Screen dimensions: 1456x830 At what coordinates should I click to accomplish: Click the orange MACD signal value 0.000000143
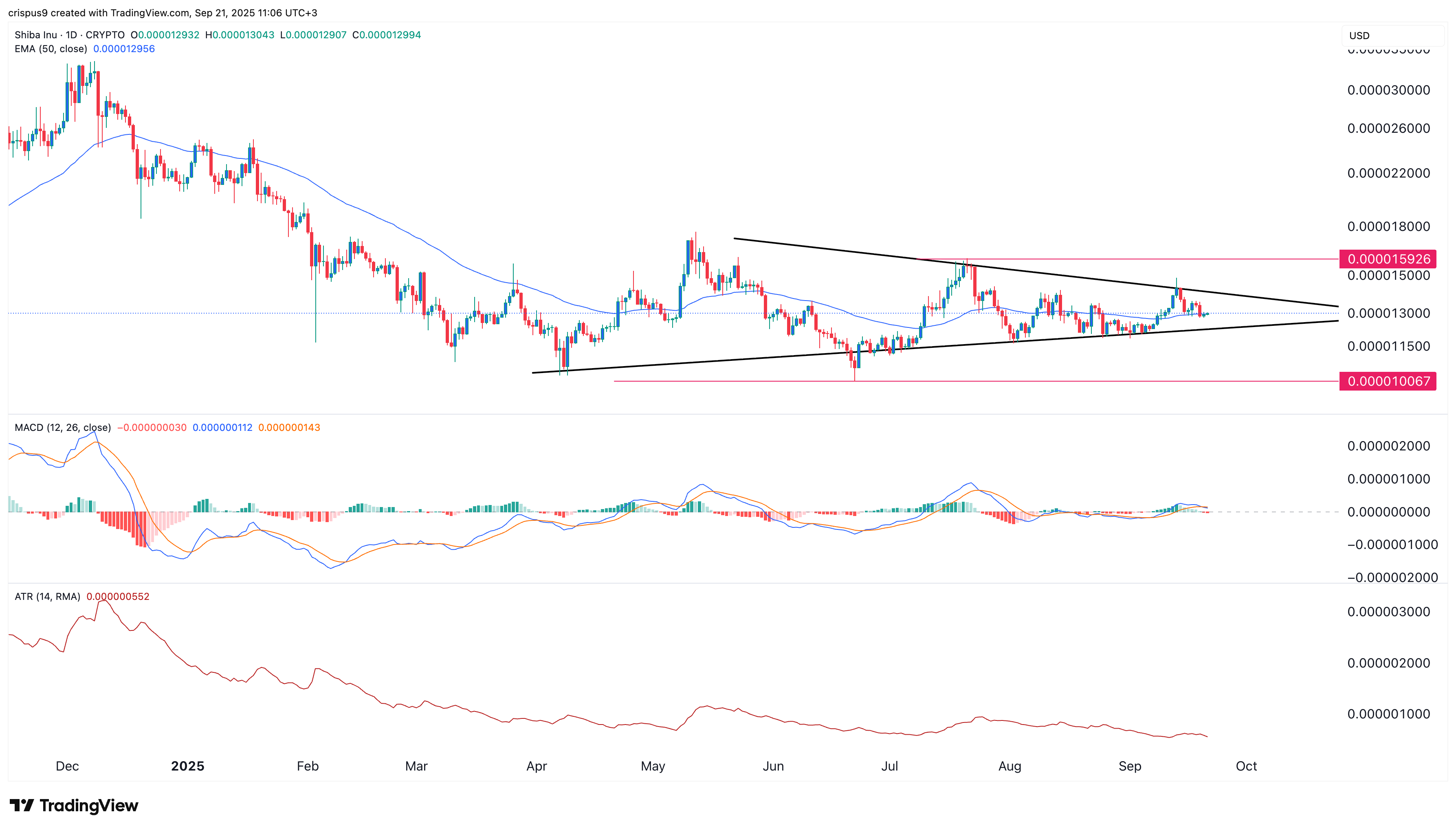(289, 428)
